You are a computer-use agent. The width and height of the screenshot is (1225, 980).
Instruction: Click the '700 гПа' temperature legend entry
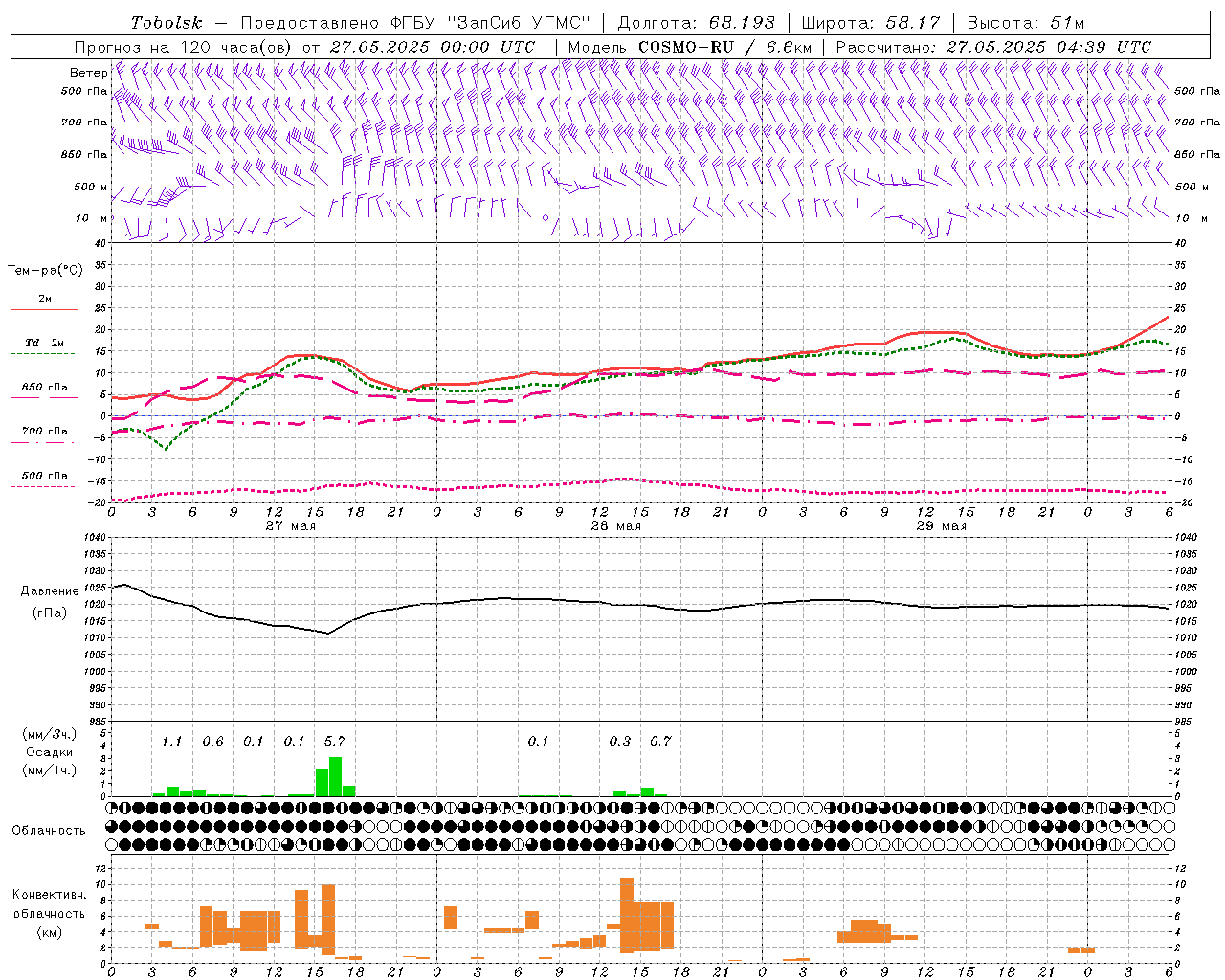pos(44,432)
